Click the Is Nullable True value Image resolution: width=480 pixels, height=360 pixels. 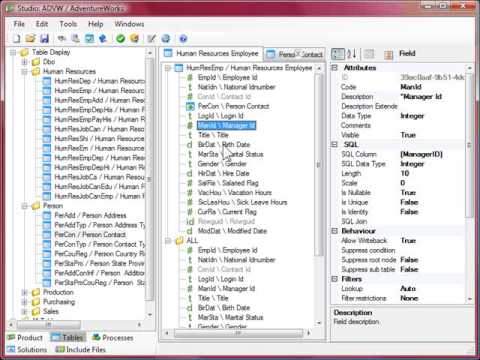(x=408, y=193)
